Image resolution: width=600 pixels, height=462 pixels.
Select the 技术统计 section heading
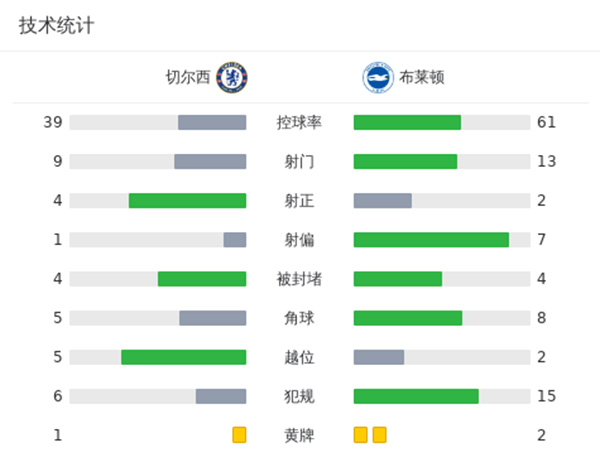click(x=56, y=26)
